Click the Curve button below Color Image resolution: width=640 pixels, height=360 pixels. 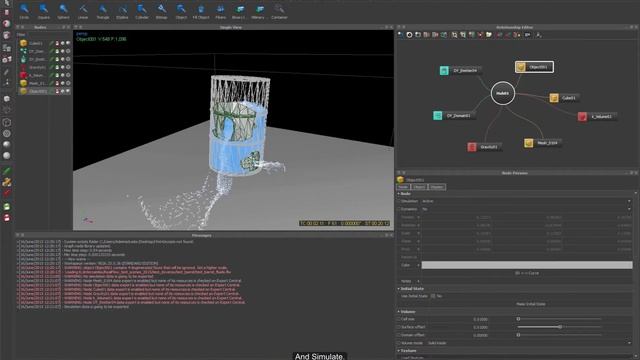point(527,273)
